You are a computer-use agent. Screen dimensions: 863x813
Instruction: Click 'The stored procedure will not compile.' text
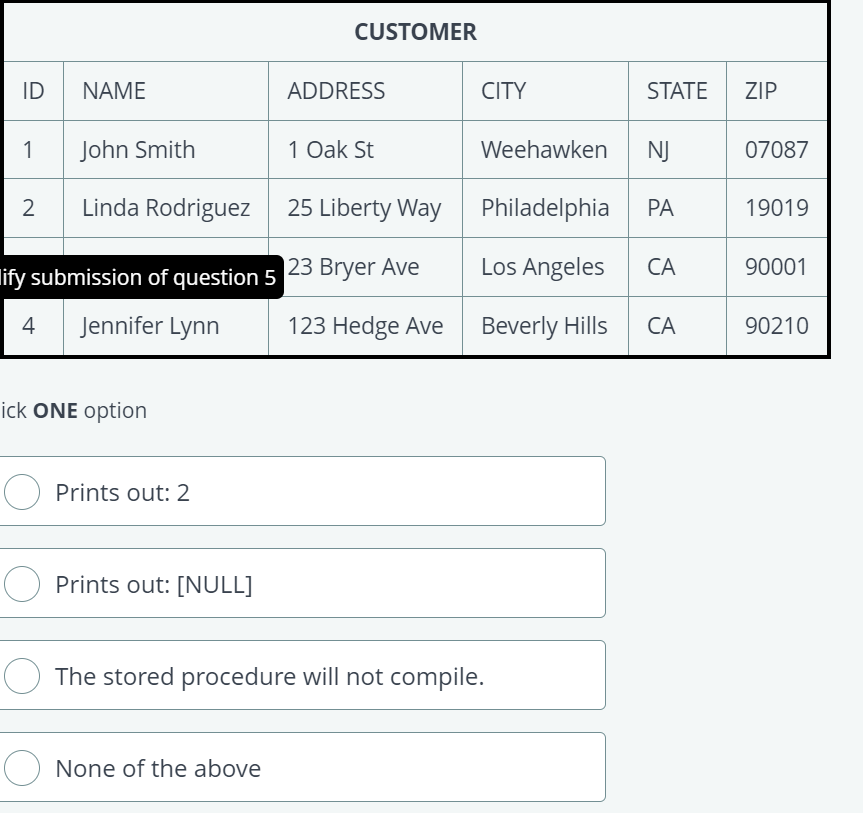[270, 676]
